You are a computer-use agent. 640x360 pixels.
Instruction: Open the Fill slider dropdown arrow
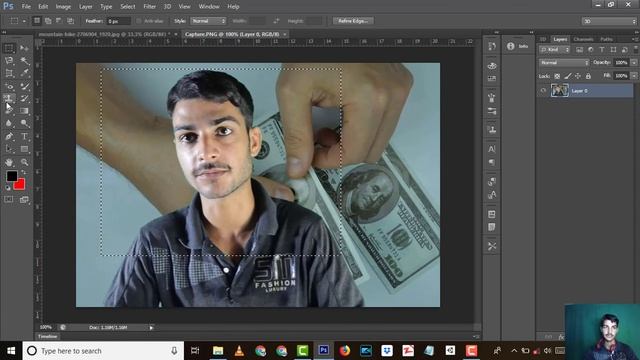pyautogui.click(x=634, y=76)
